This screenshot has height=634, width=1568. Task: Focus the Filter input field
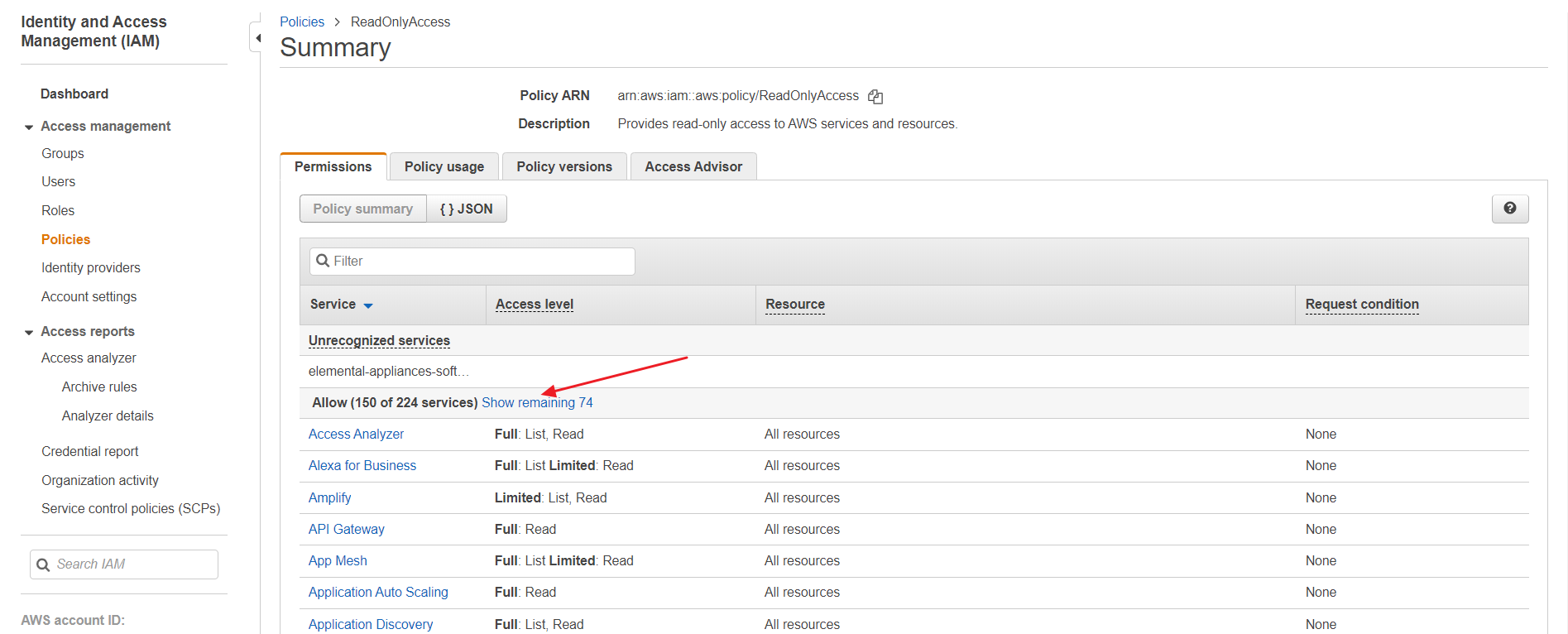point(480,262)
